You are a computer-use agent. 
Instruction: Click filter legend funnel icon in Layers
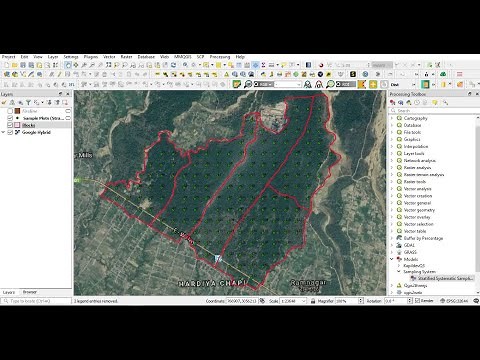tap(28, 102)
